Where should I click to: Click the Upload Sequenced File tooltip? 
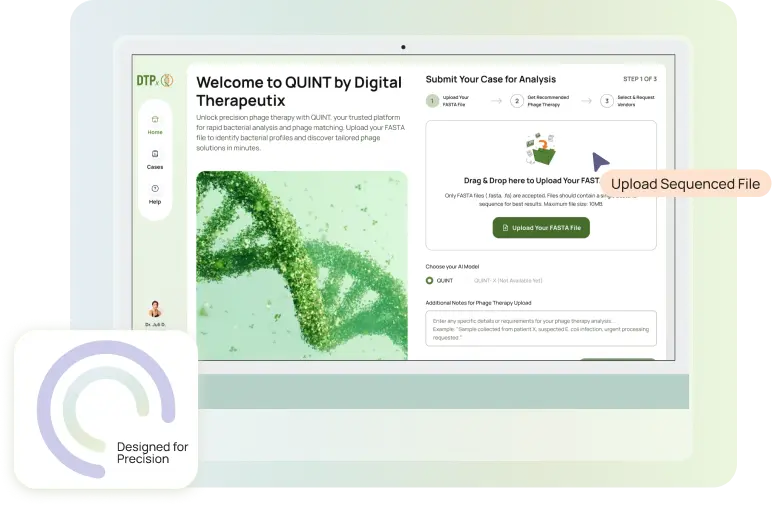(x=685, y=184)
